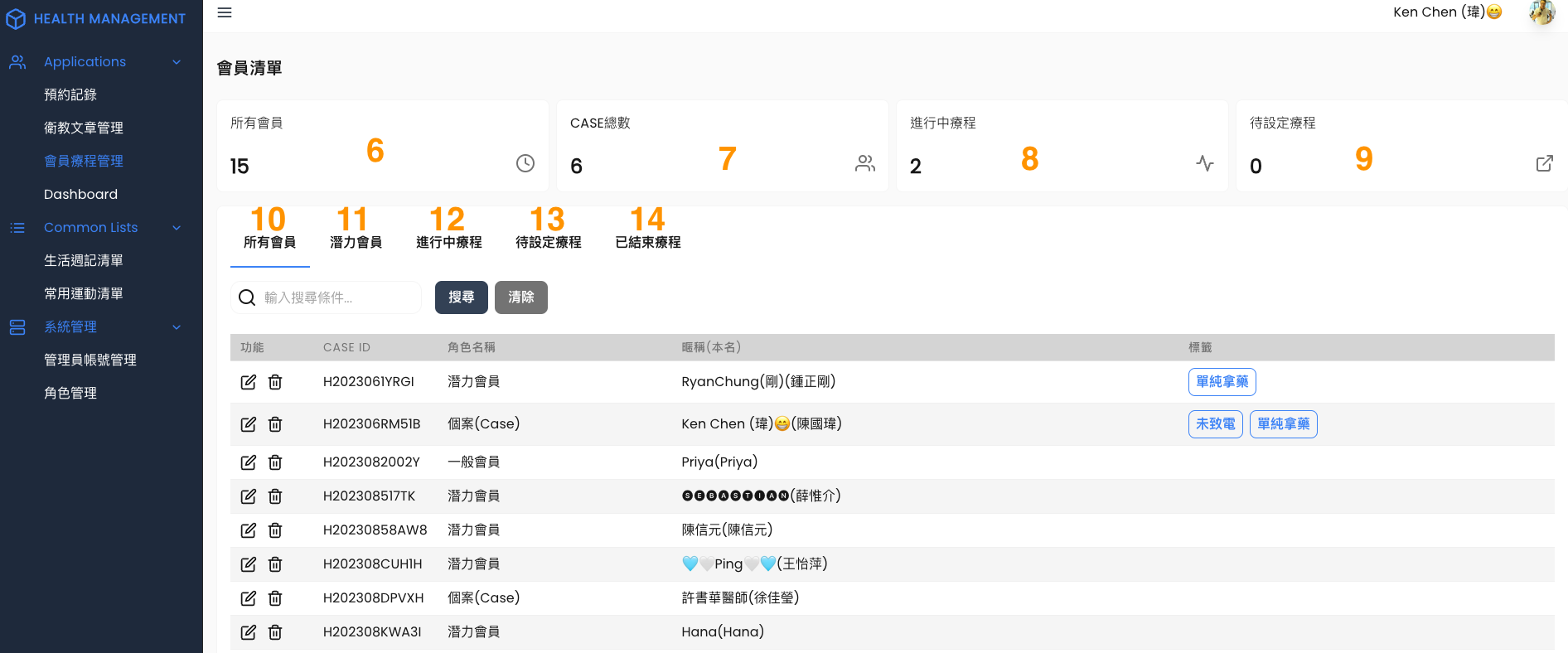The width and height of the screenshot is (1568, 653).
Task: Click the clock icon in 所有會員 card
Action: point(525,163)
